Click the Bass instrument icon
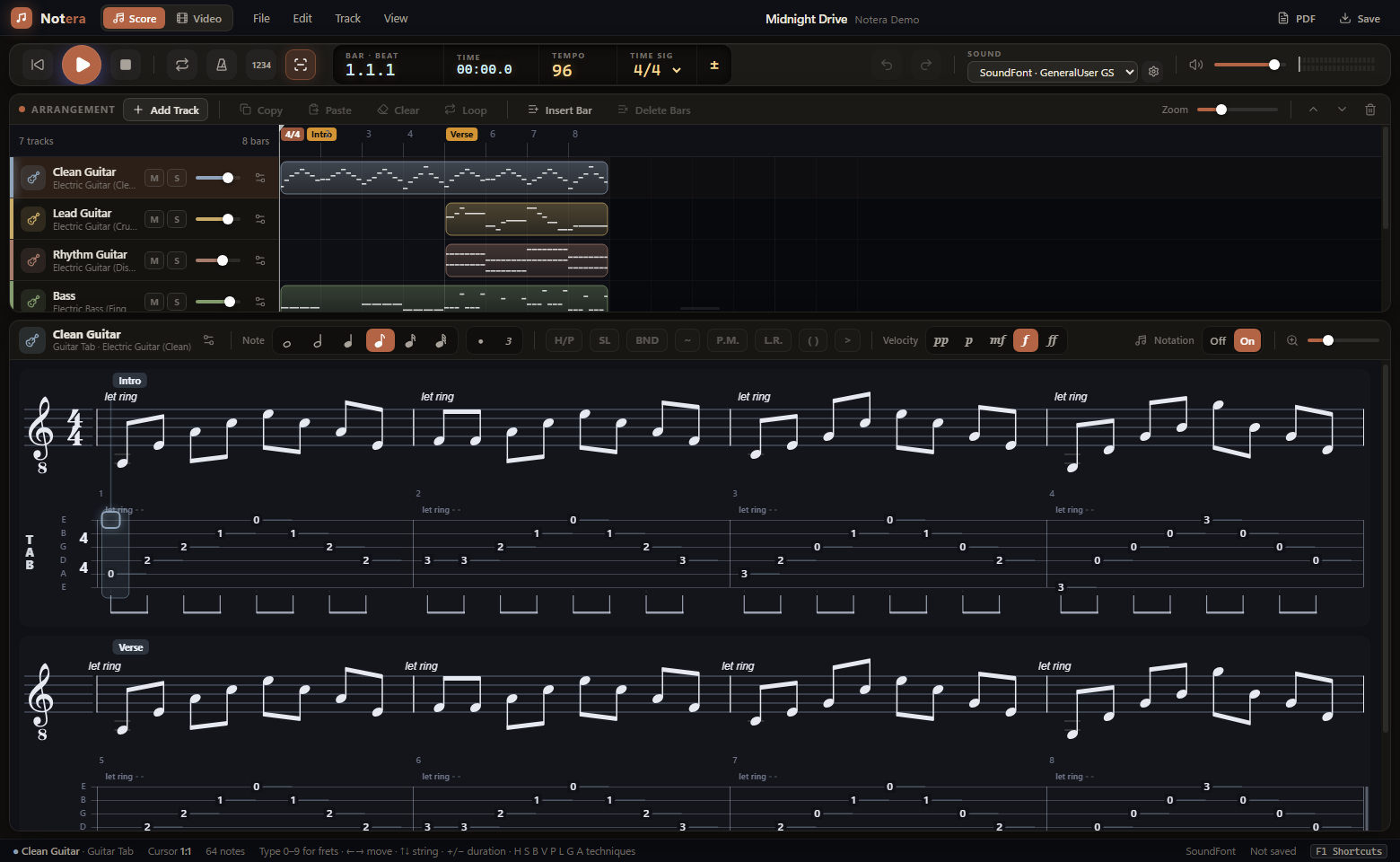1400x862 pixels. (x=33, y=301)
